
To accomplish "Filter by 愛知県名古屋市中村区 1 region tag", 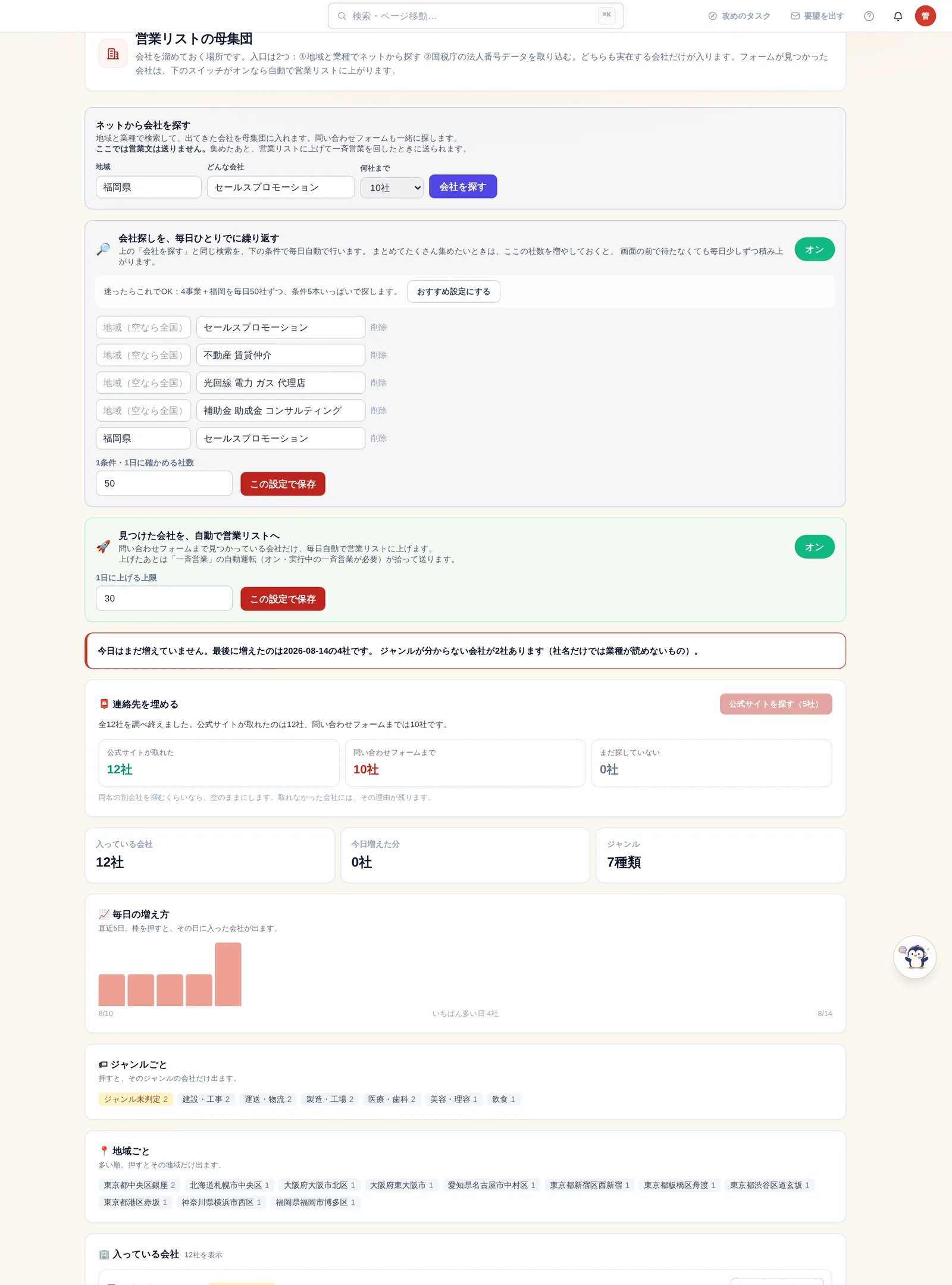I will tap(491, 1185).
